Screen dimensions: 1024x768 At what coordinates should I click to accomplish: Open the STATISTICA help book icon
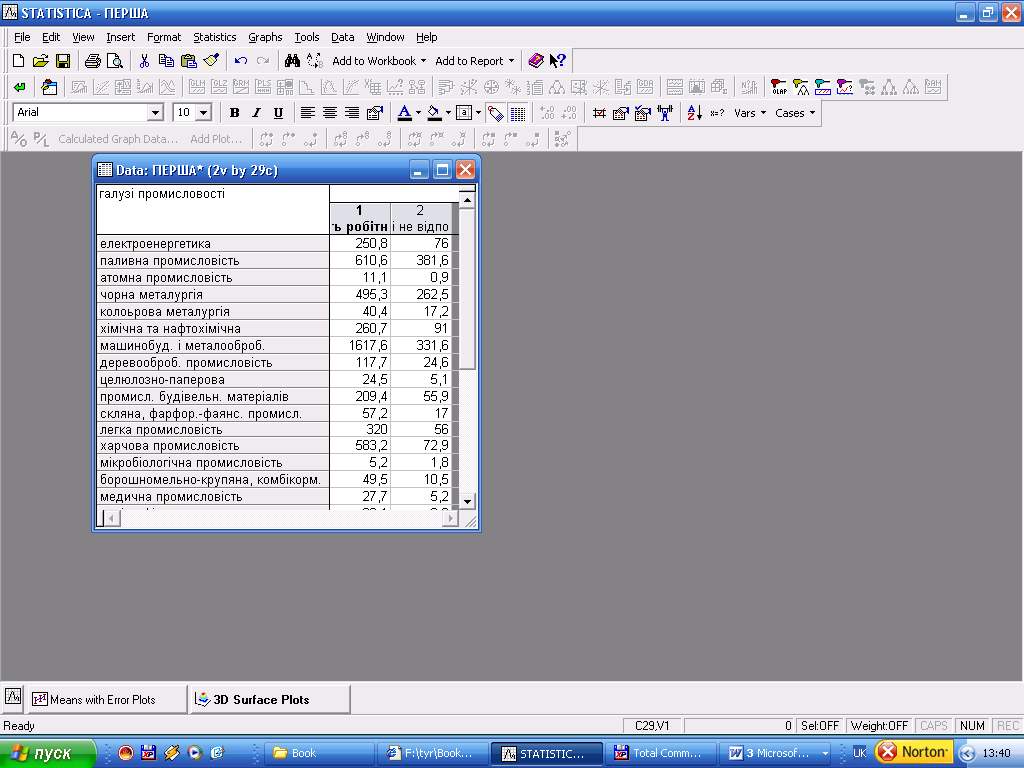(x=536, y=61)
